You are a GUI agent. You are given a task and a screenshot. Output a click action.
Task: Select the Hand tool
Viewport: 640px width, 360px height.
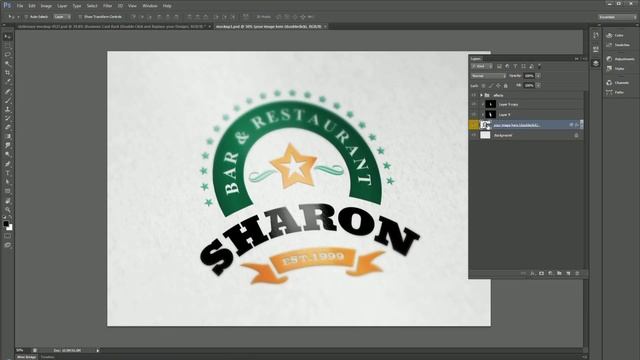coord(7,201)
